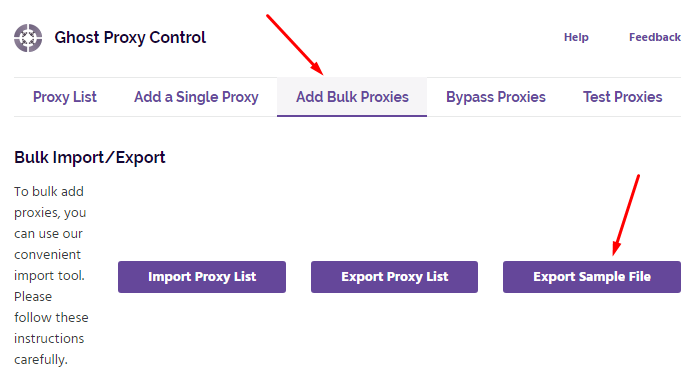The height and width of the screenshot is (372, 692).
Task: Open the Help link
Action: (576, 38)
